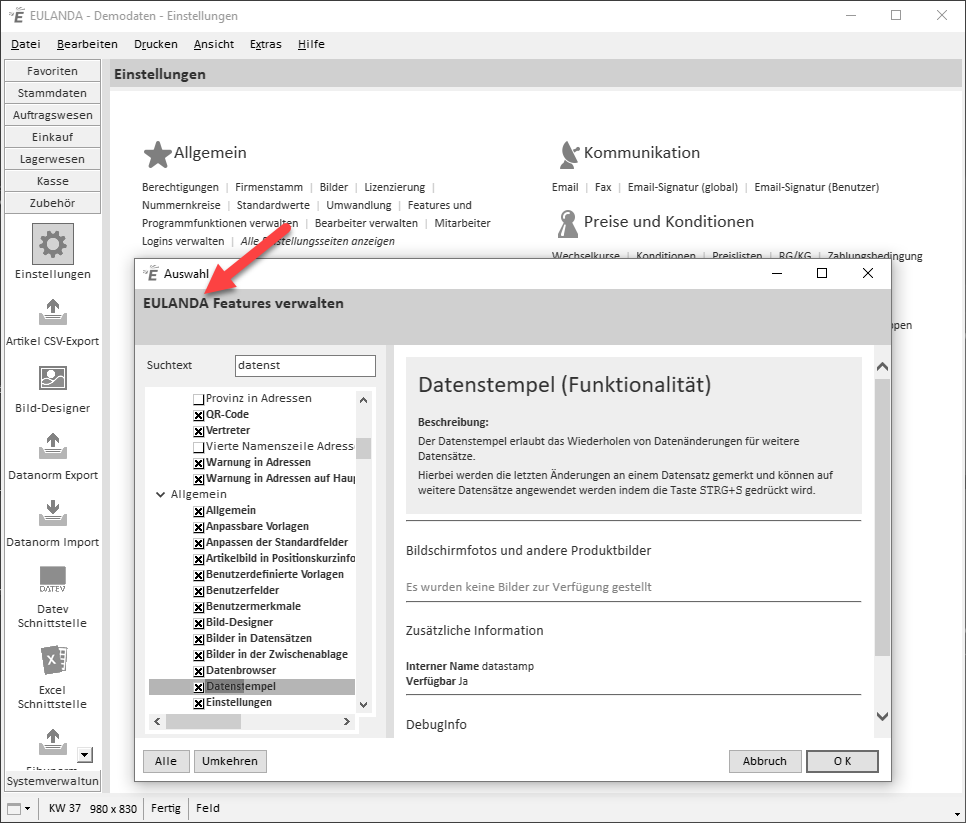Enable the Provinz in Adressen checkbox
Viewport: 966px width, 823px height.
198,399
